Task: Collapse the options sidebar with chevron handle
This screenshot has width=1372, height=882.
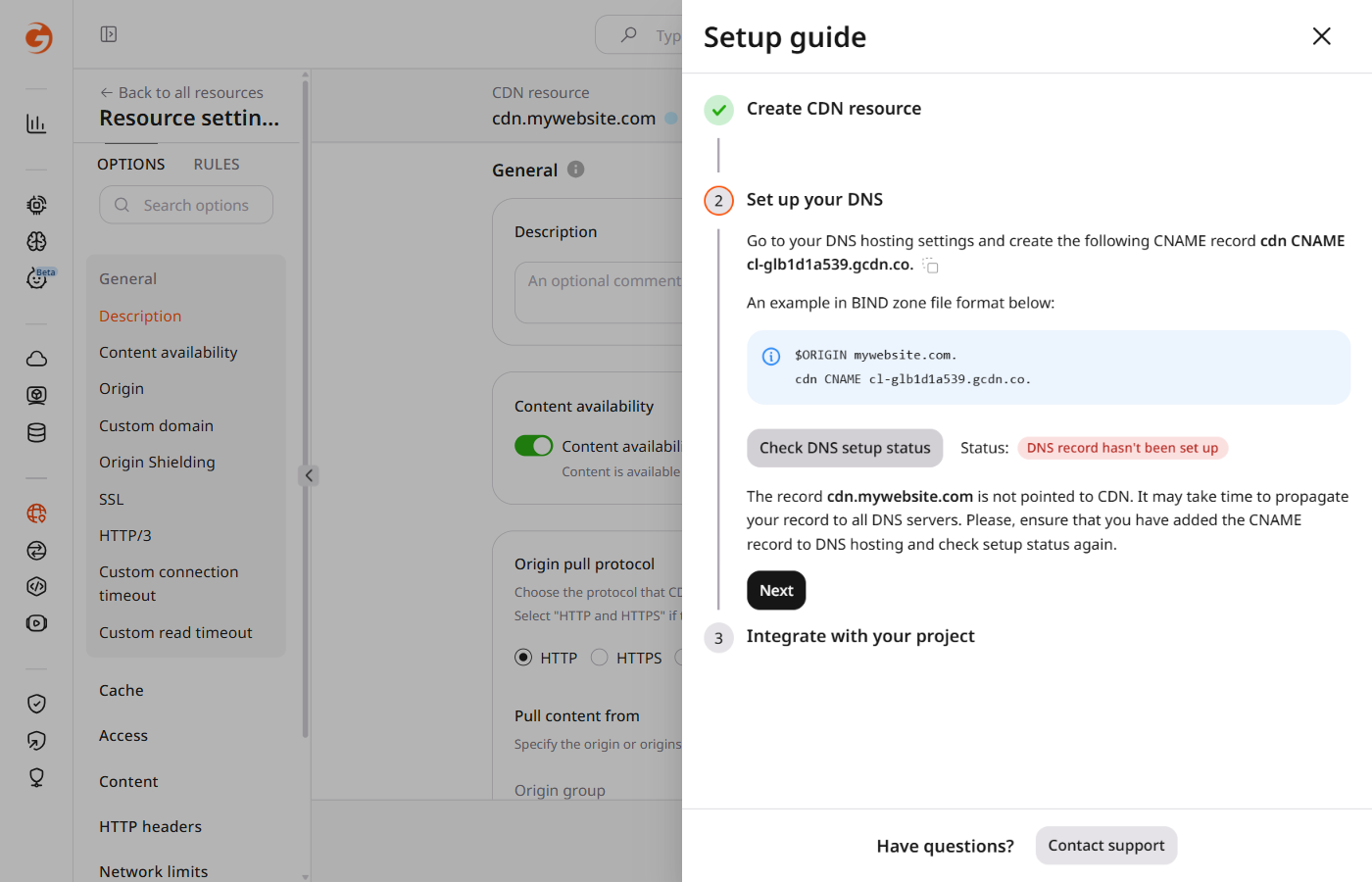Action: [x=308, y=475]
